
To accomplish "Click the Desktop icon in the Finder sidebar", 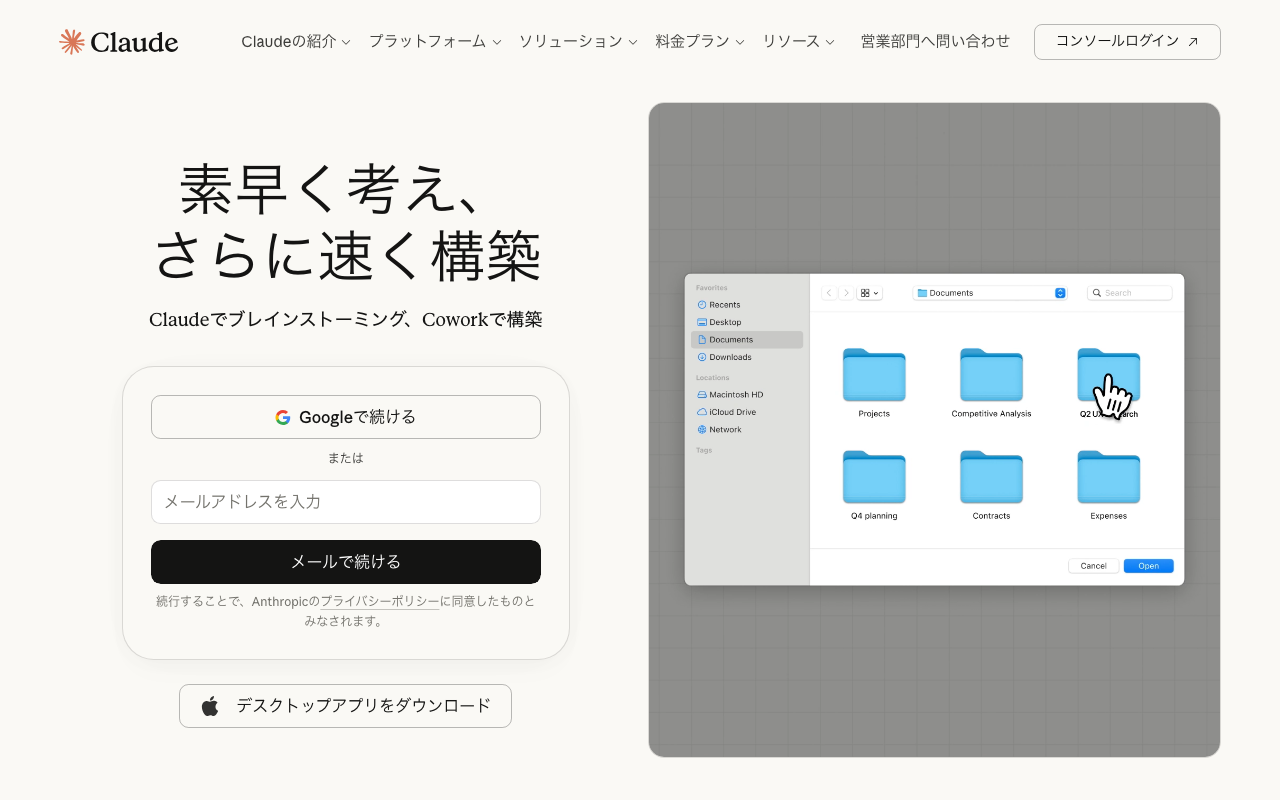I will click(x=702, y=322).
